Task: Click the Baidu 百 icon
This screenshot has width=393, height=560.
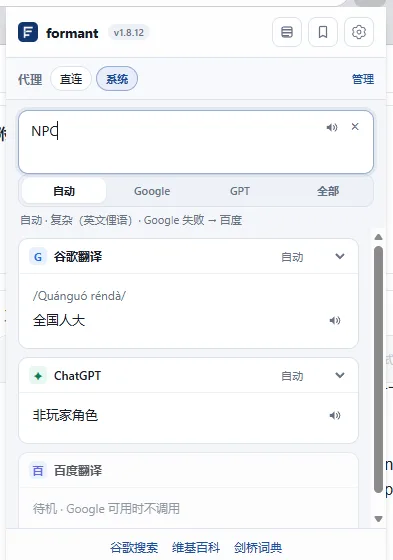Action: tap(38, 471)
